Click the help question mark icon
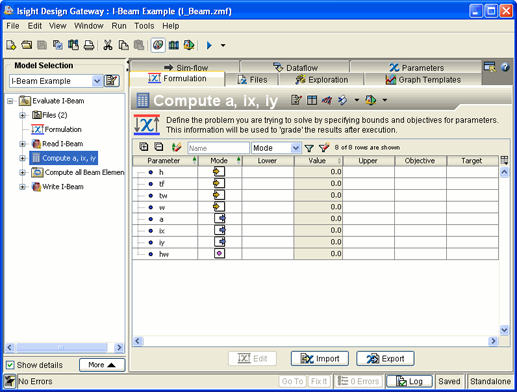This screenshot has width=517, height=392. 505,67
